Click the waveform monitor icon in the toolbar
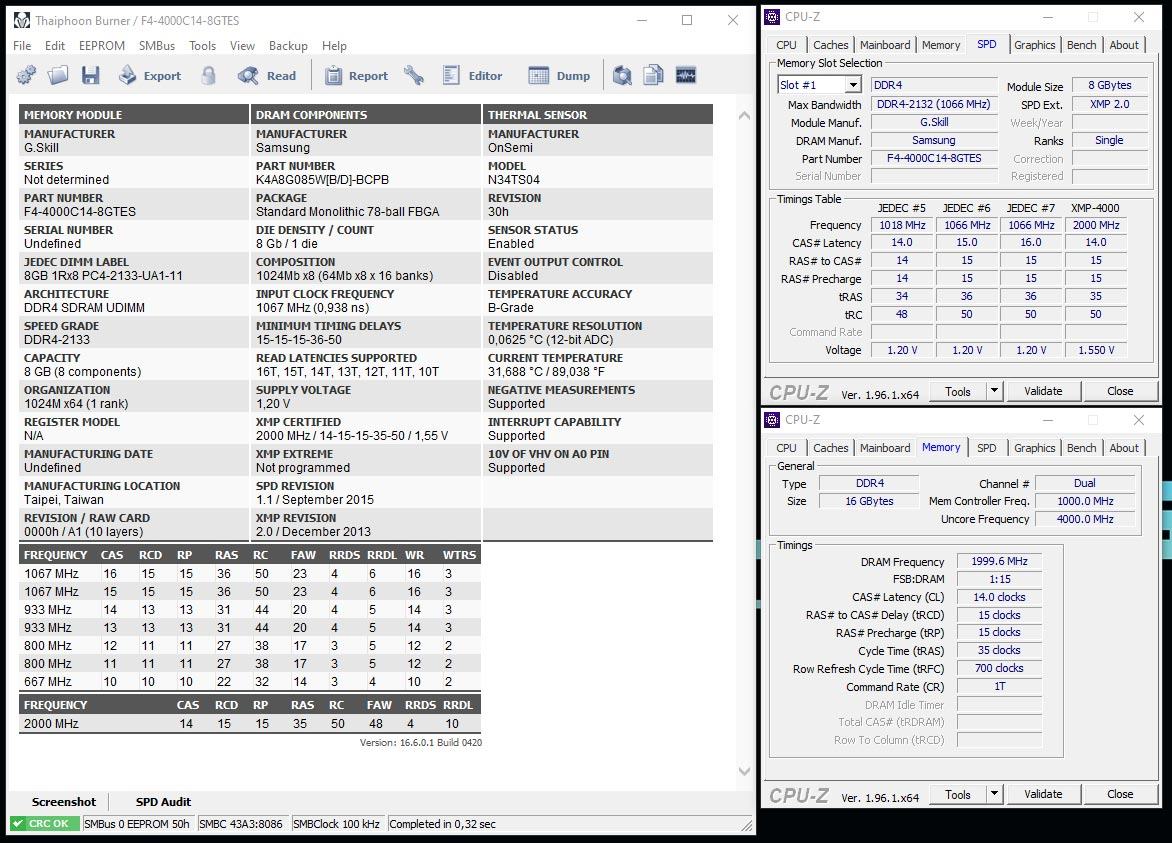The height and width of the screenshot is (843, 1172). (685, 75)
